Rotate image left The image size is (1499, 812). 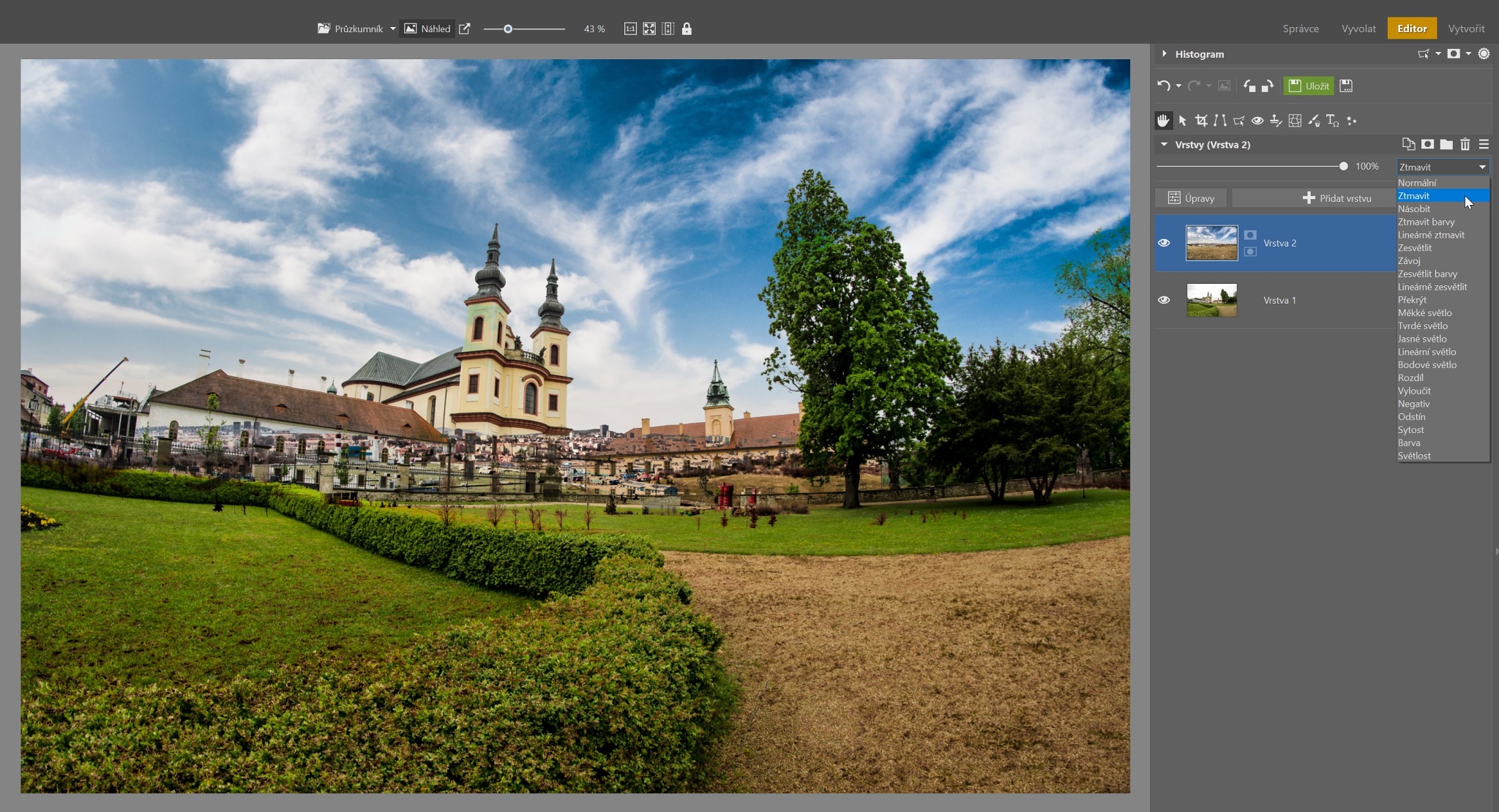coord(1249,86)
